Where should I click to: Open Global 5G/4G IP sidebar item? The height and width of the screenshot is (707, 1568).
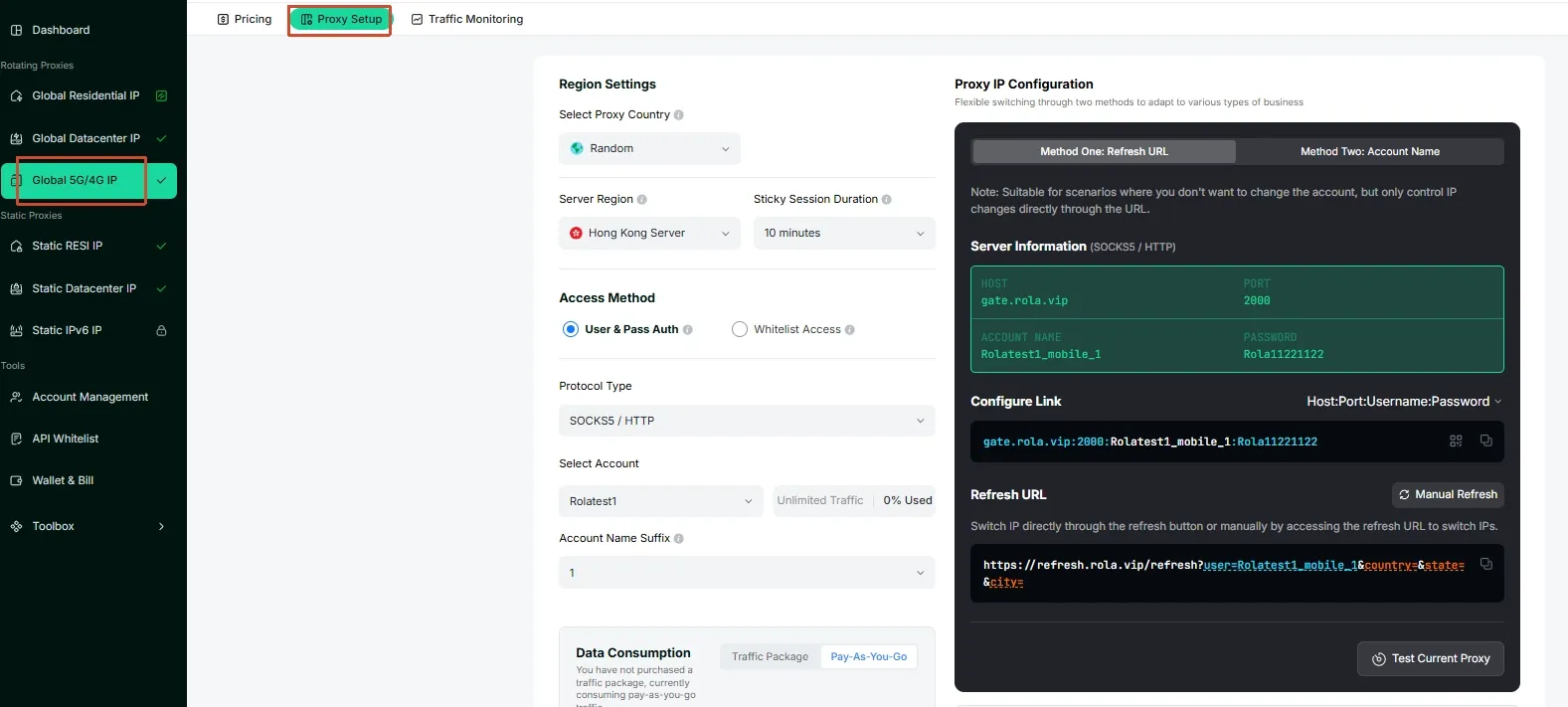point(88,180)
